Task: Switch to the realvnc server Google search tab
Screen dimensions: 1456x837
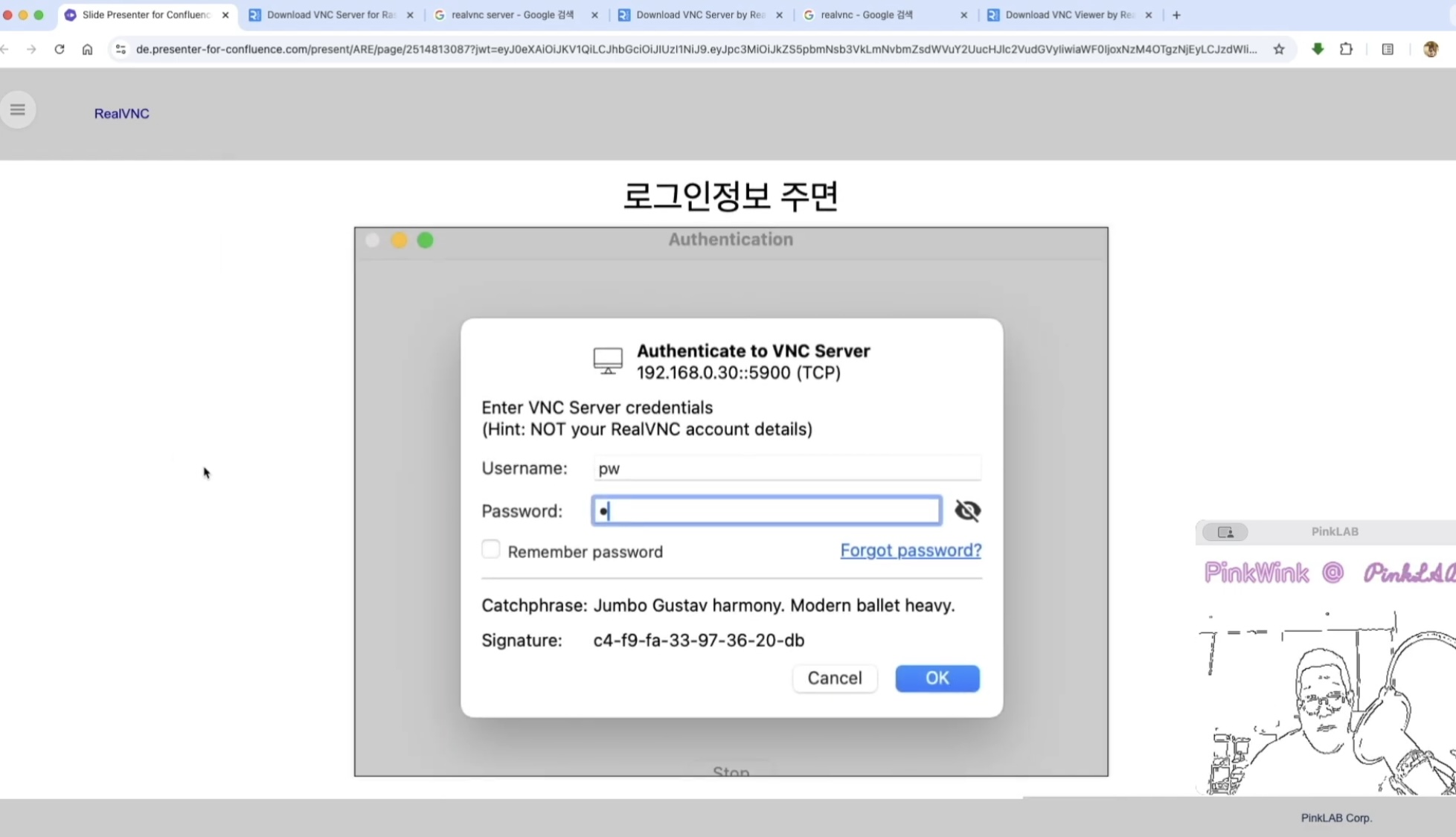Action: pyautogui.click(x=512, y=15)
